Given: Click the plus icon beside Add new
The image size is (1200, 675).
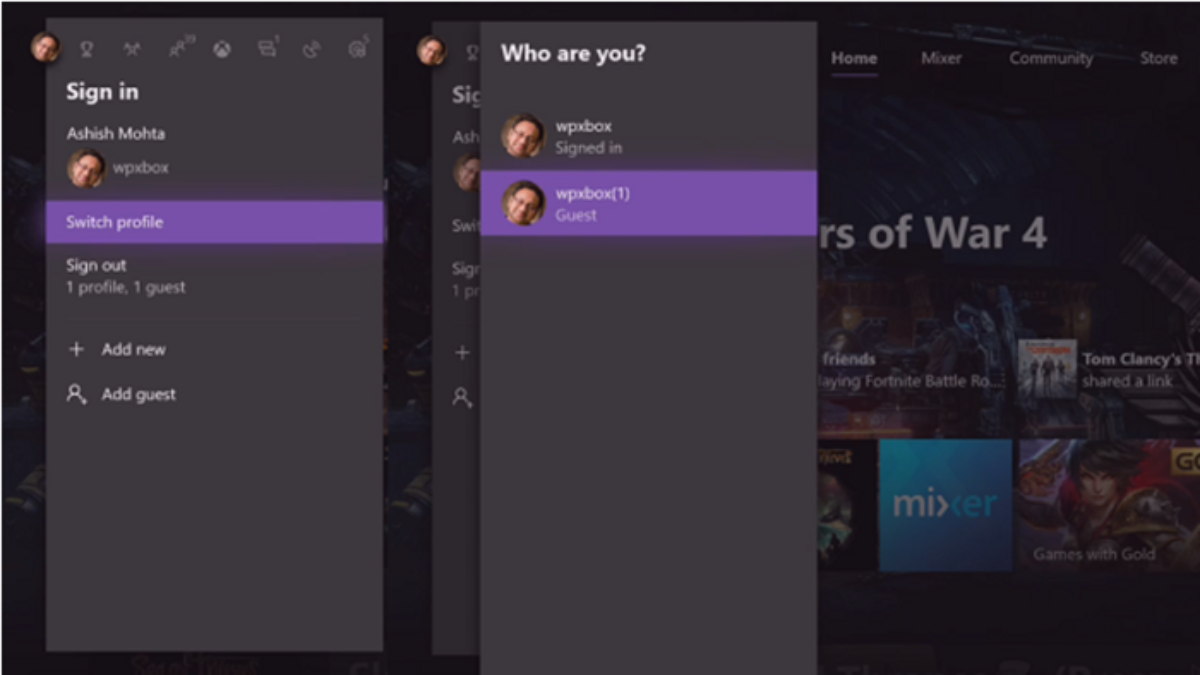Looking at the screenshot, I should point(76,350).
